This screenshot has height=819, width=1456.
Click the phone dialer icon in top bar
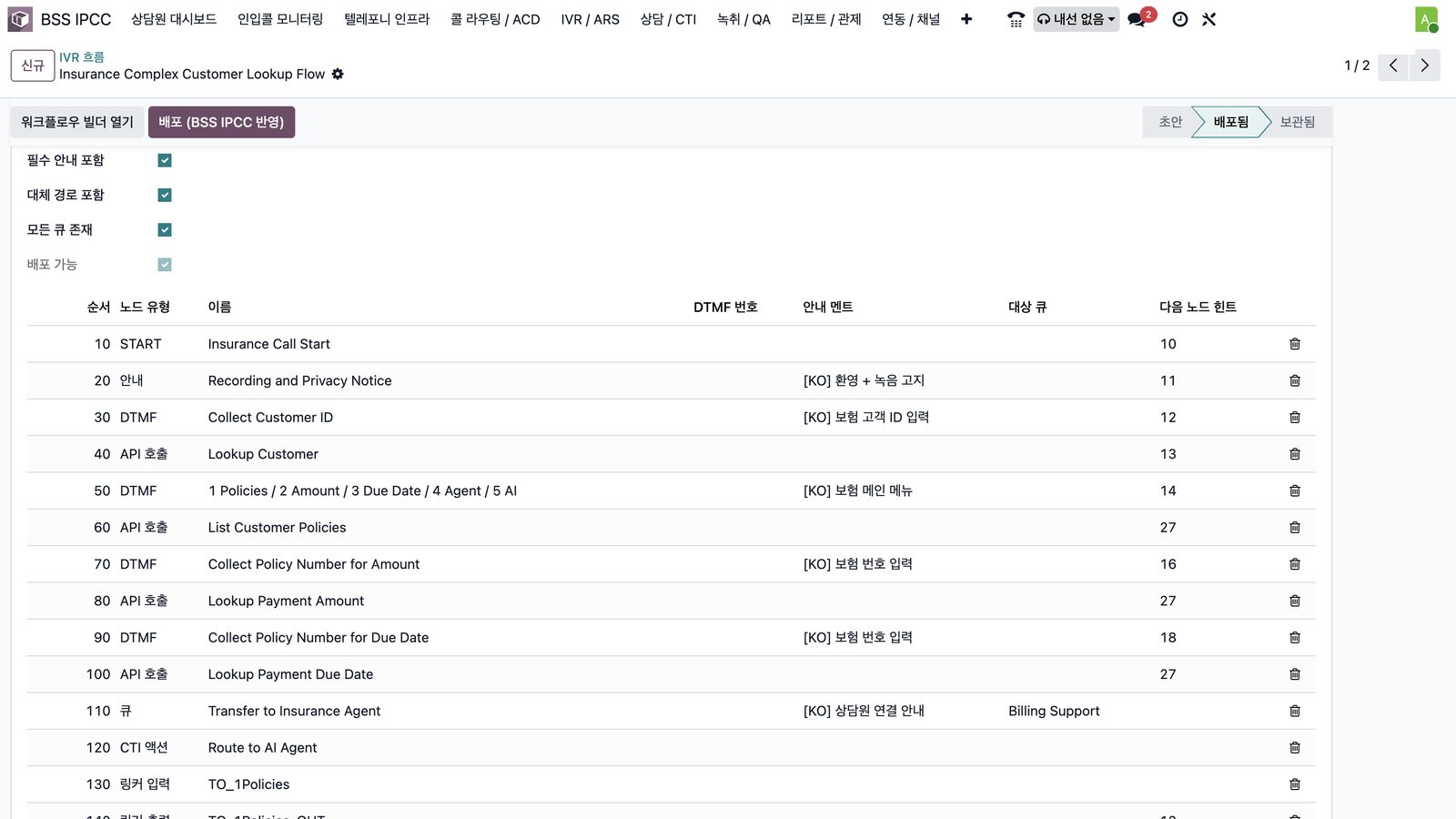(1016, 19)
